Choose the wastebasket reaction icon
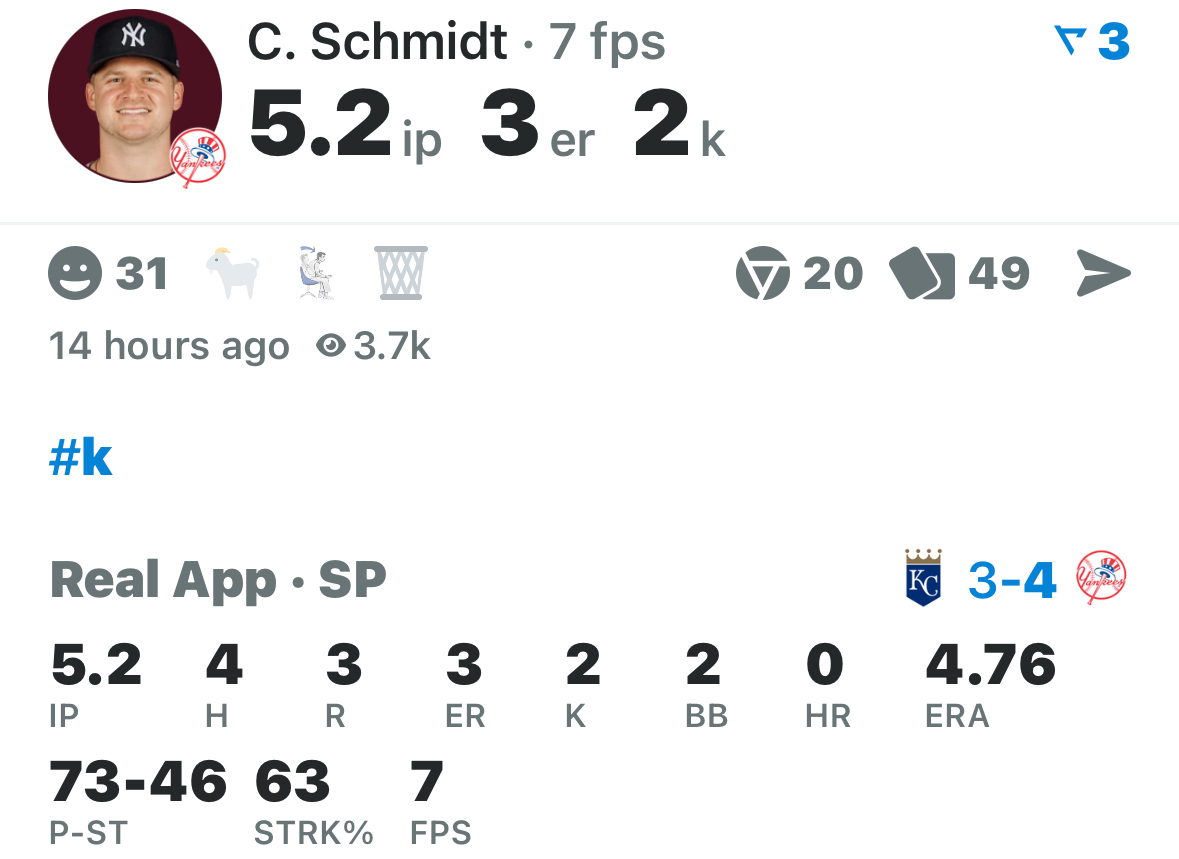The width and height of the screenshot is (1179, 859). click(401, 273)
